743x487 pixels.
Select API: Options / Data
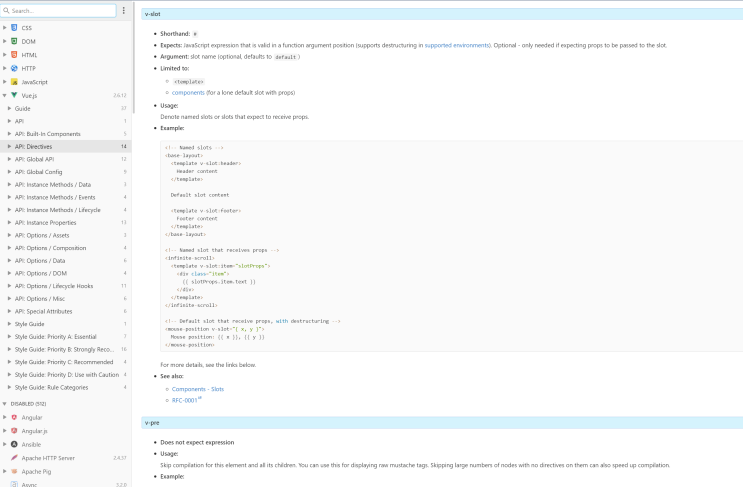point(66,261)
